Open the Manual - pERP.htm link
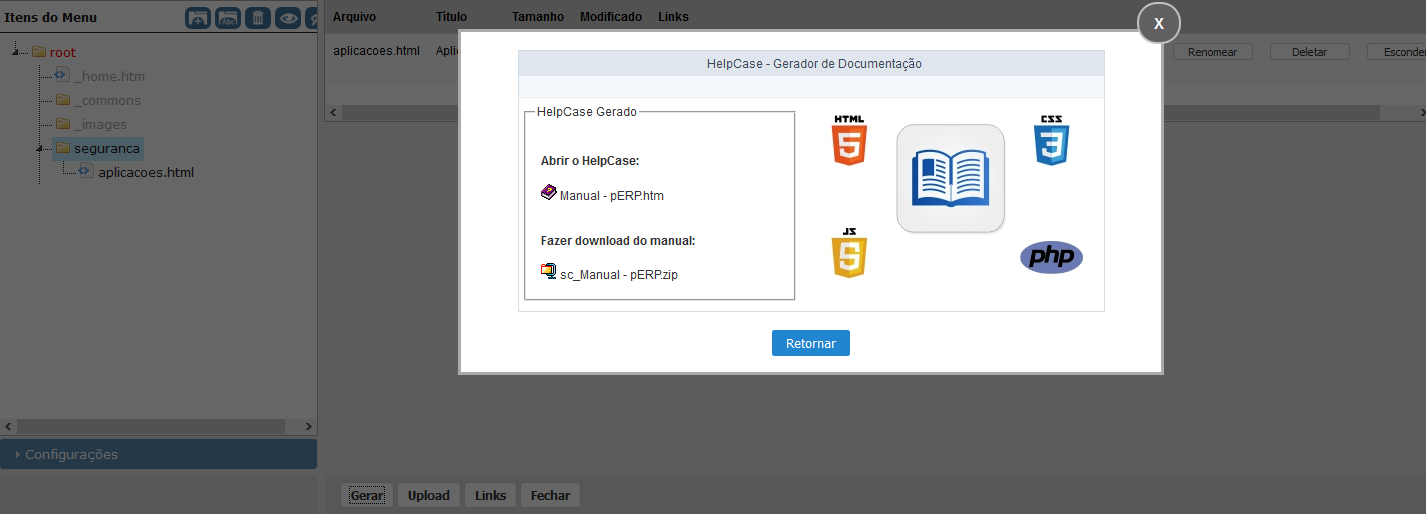Image resolution: width=1426 pixels, height=514 pixels. (611, 196)
